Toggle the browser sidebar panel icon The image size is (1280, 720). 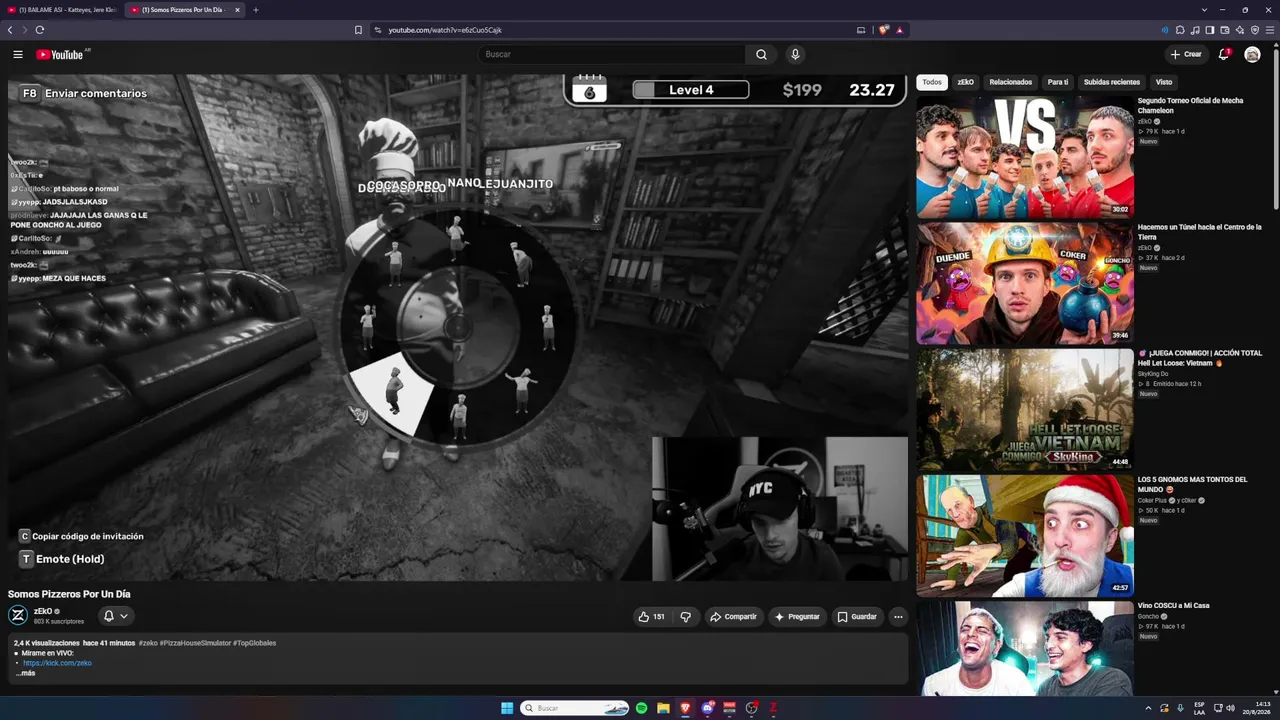coord(1210,30)
